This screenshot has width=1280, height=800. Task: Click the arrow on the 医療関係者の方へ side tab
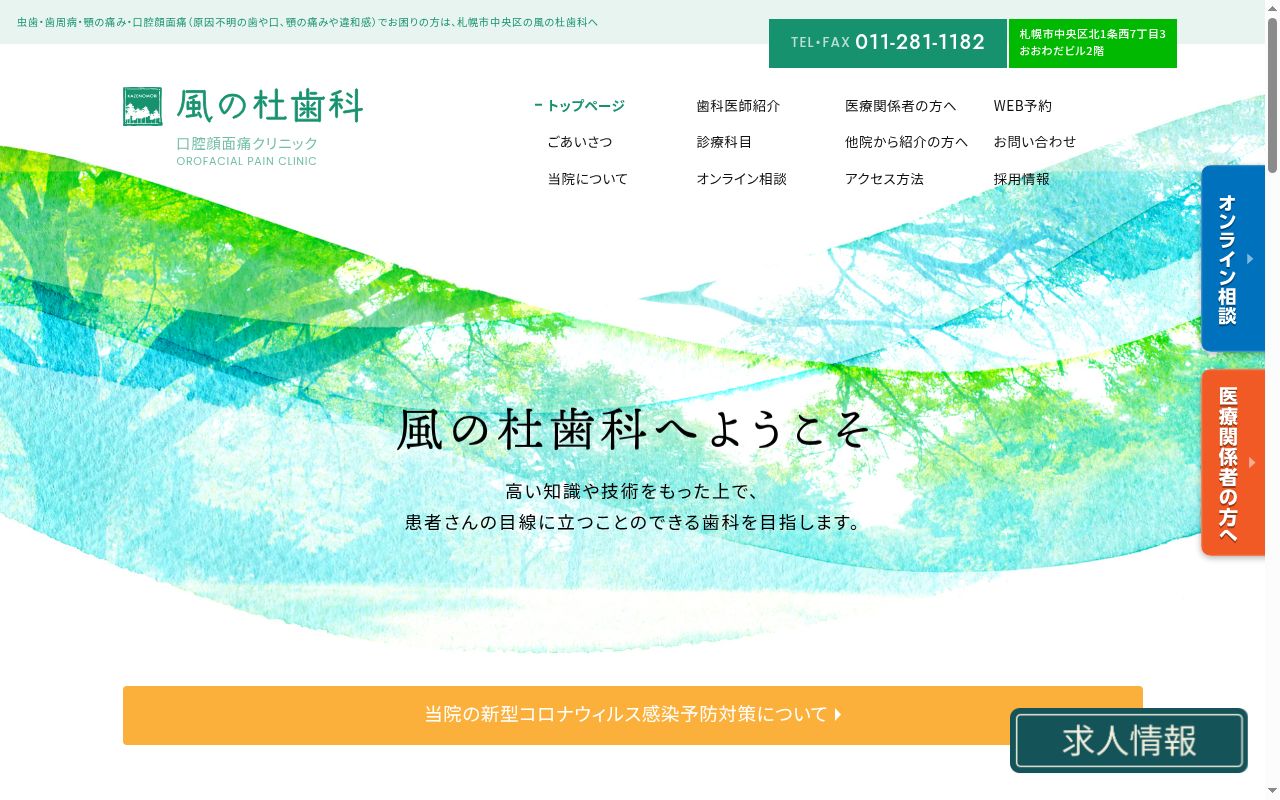tap(1251, 463)
